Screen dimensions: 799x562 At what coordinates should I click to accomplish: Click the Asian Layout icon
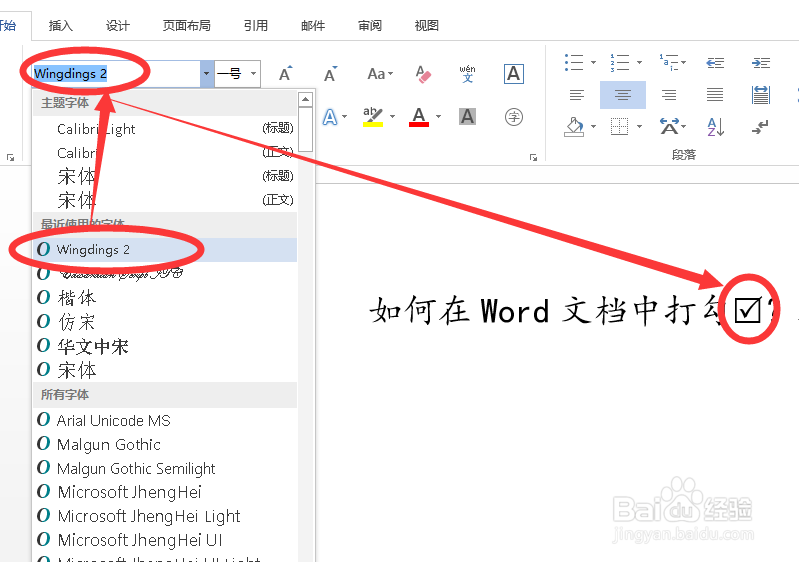coord(669,126)
